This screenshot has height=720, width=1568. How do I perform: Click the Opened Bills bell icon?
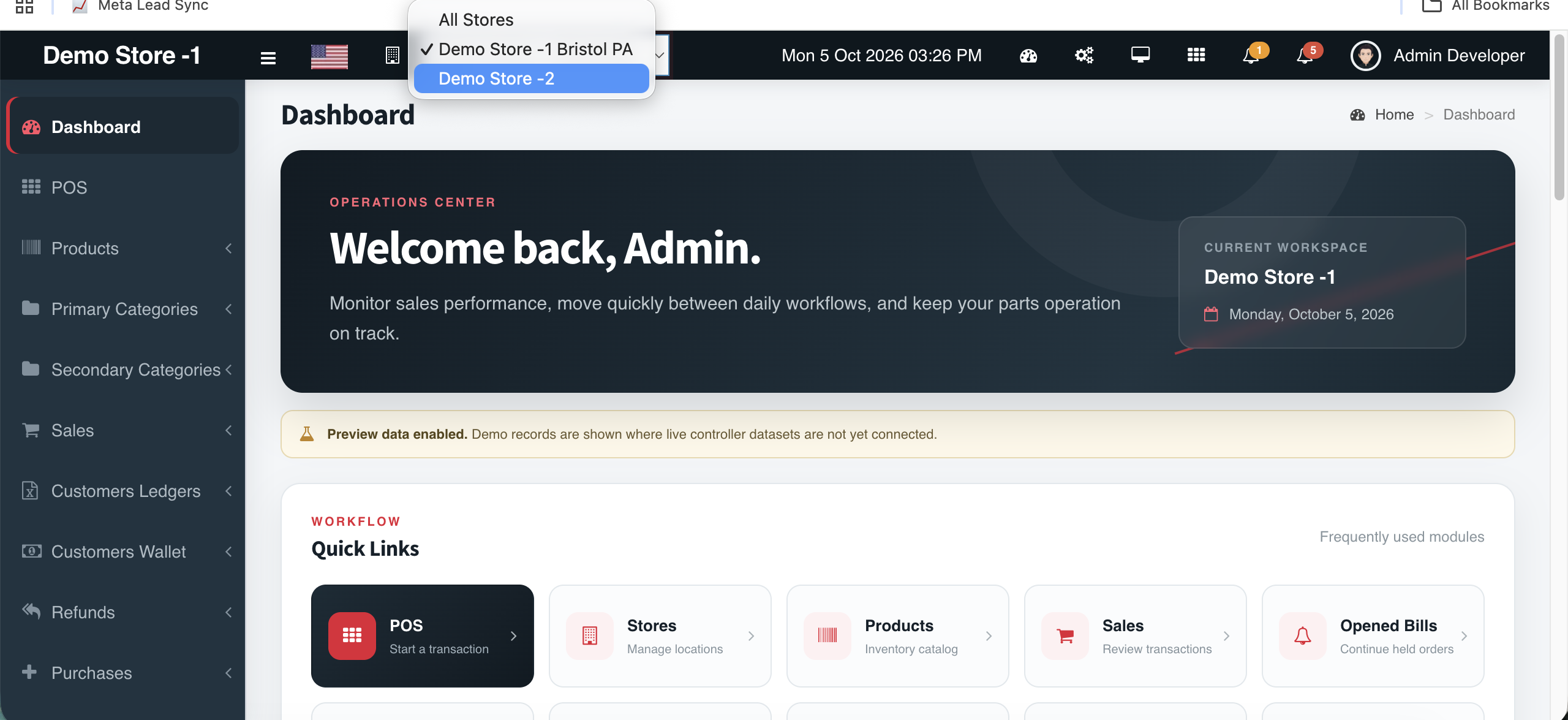point(1303,635)
